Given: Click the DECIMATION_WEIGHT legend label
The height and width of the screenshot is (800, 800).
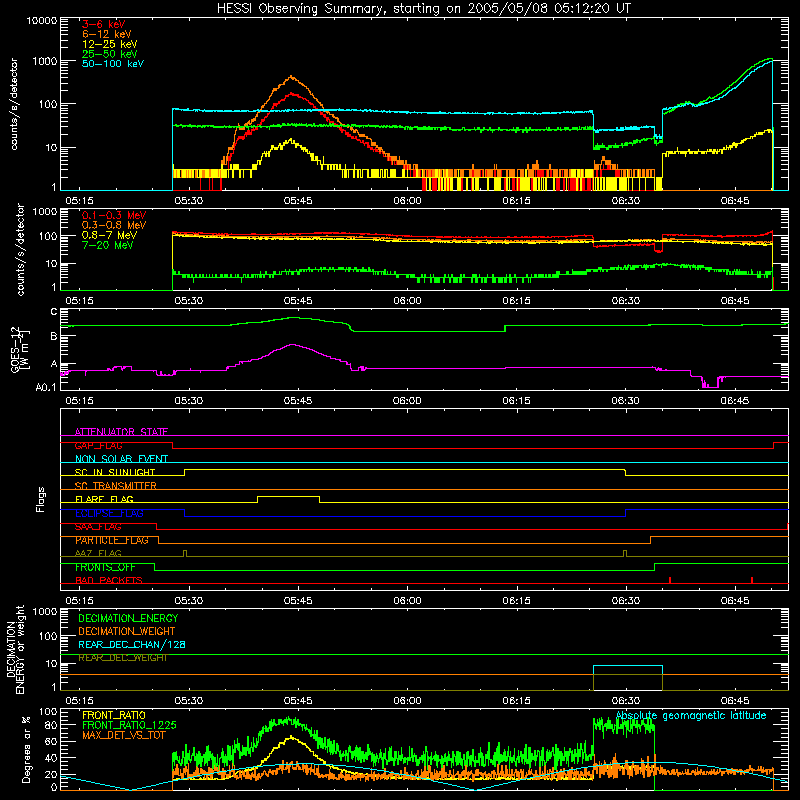Looking at the screenshot, I should tap(127, 631).
